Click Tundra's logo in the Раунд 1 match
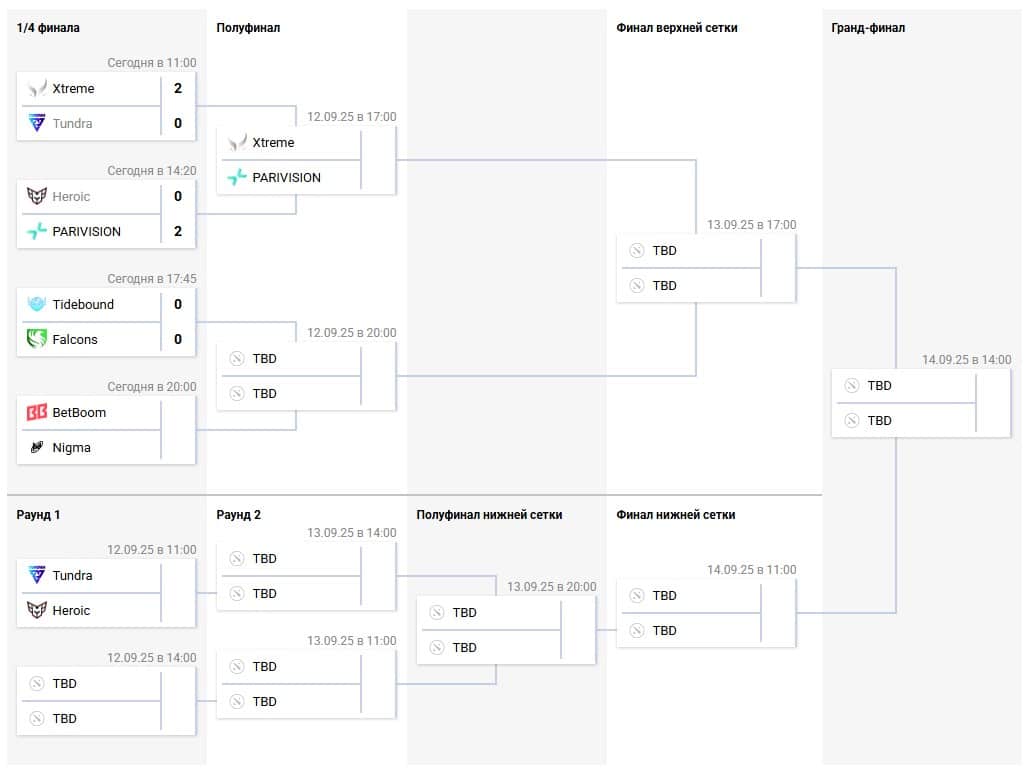1033x774 pixels. 37,575
